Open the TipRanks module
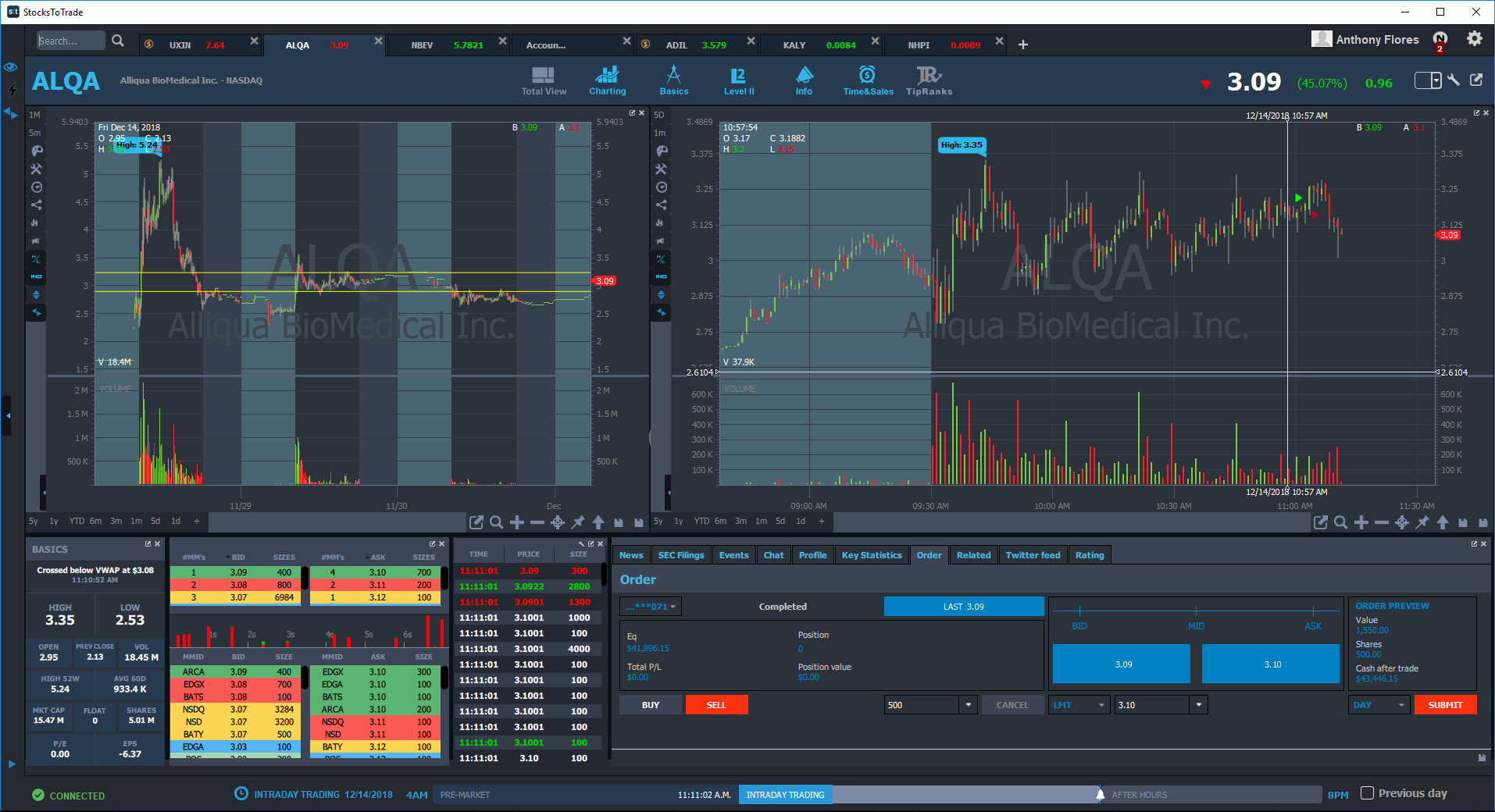 pos(929,81)
